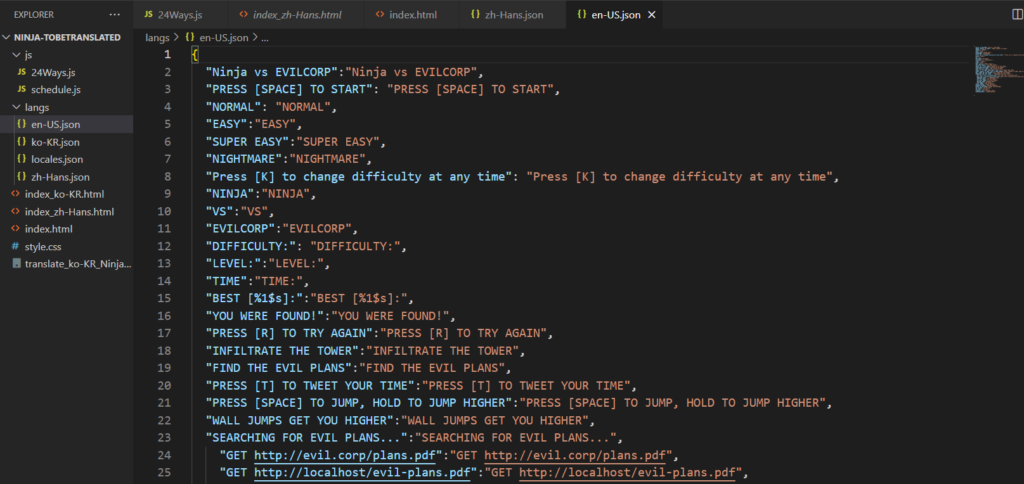This screenshot has width=1024, height=484.
Task: Collapse the langs folder
Action: (15, 107)
